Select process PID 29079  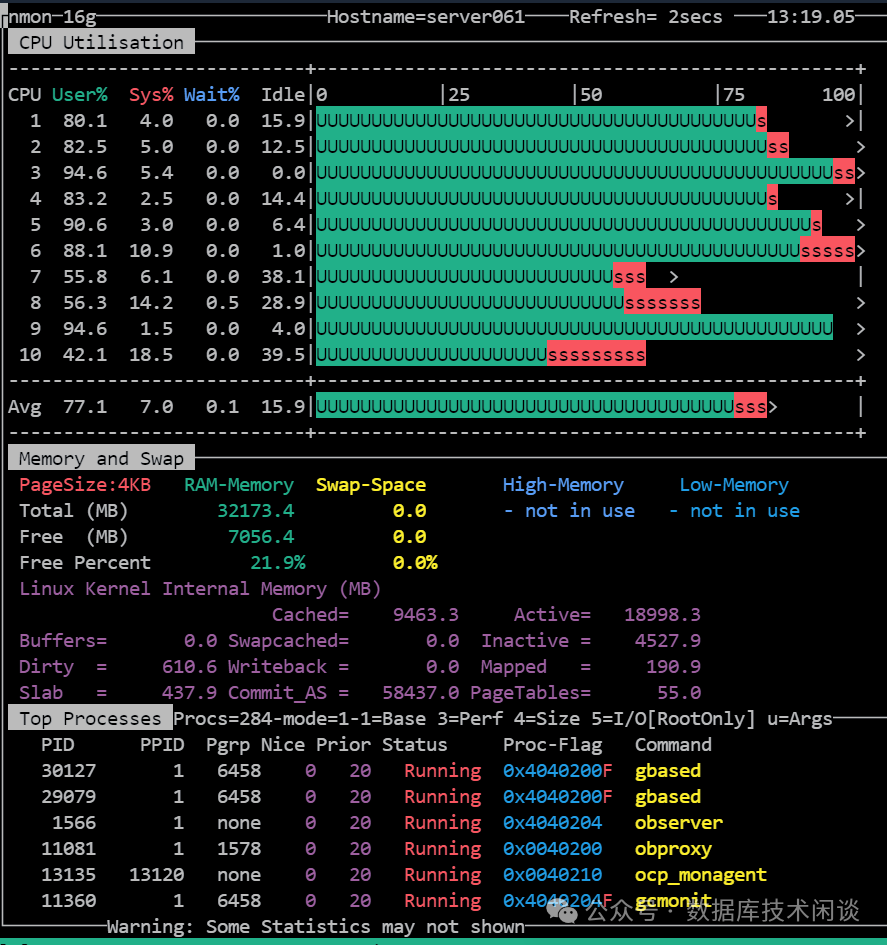tap(68, 797)
